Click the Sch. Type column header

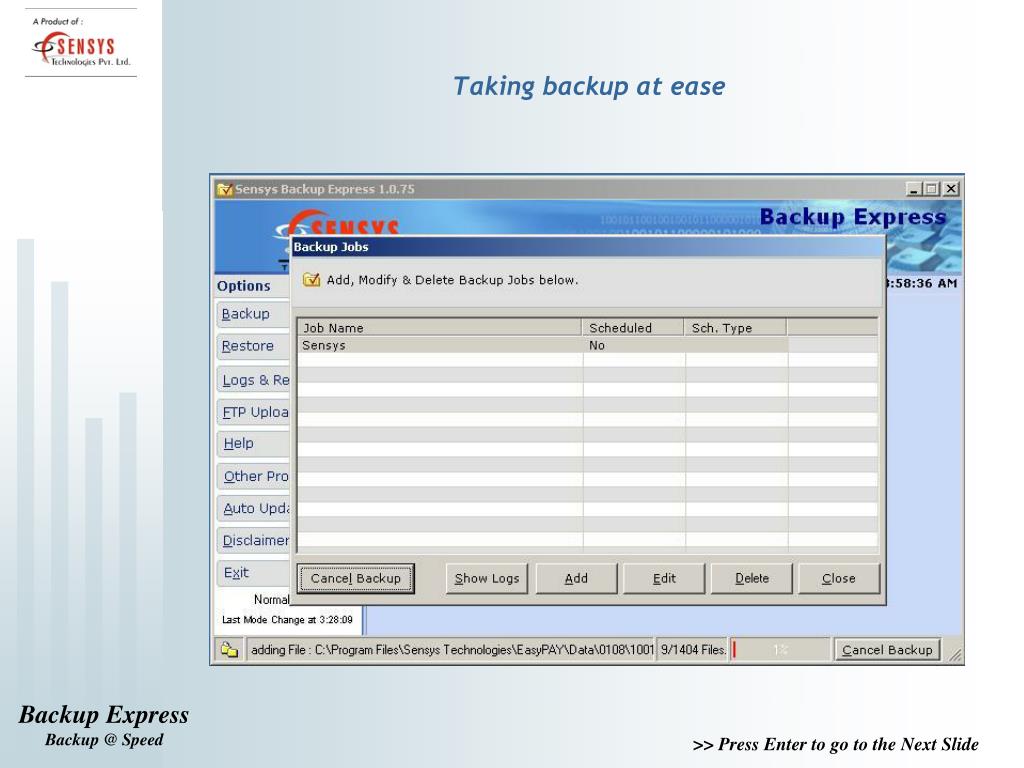point(735,328)
